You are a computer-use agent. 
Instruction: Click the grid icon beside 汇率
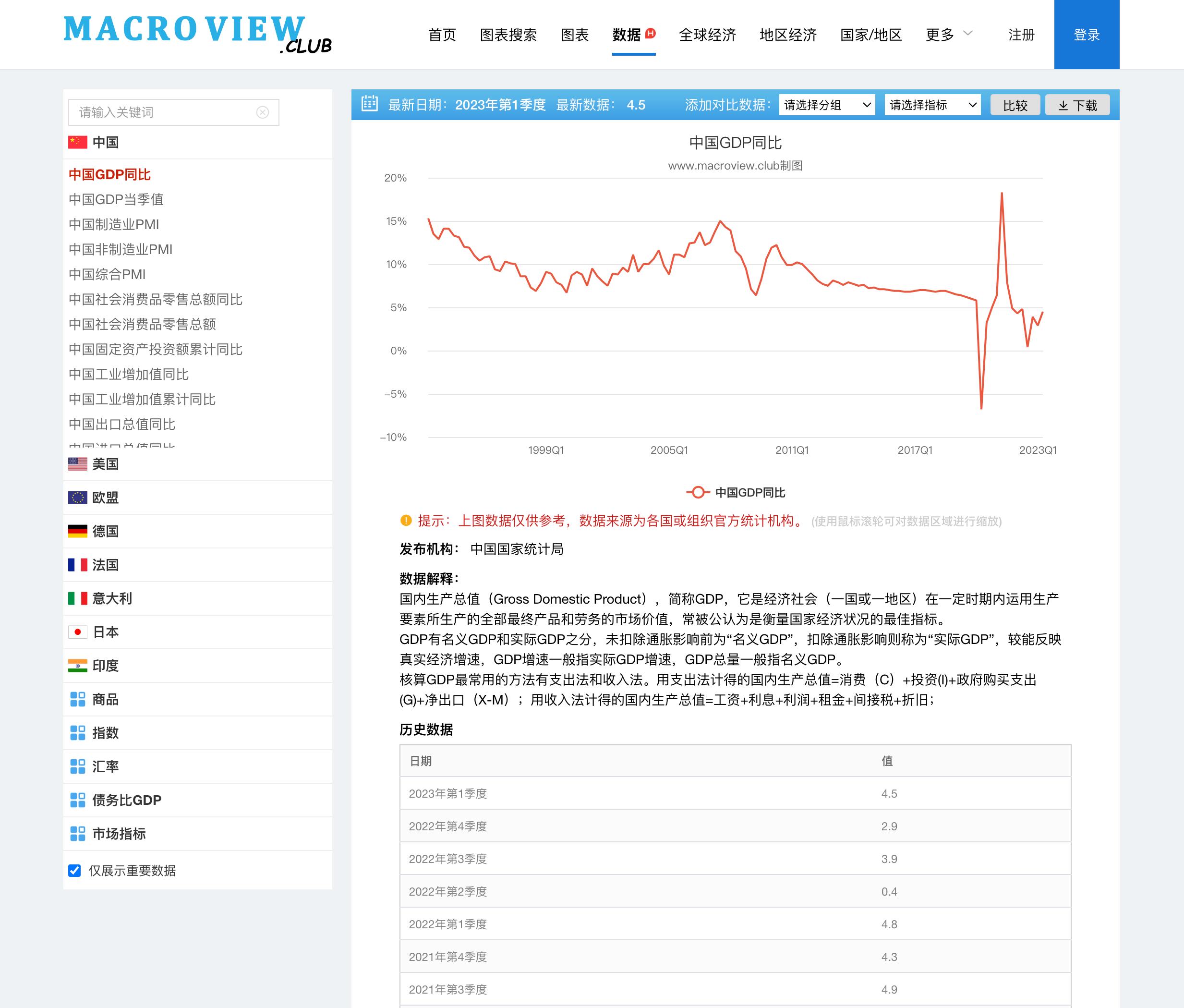(78, 766)
